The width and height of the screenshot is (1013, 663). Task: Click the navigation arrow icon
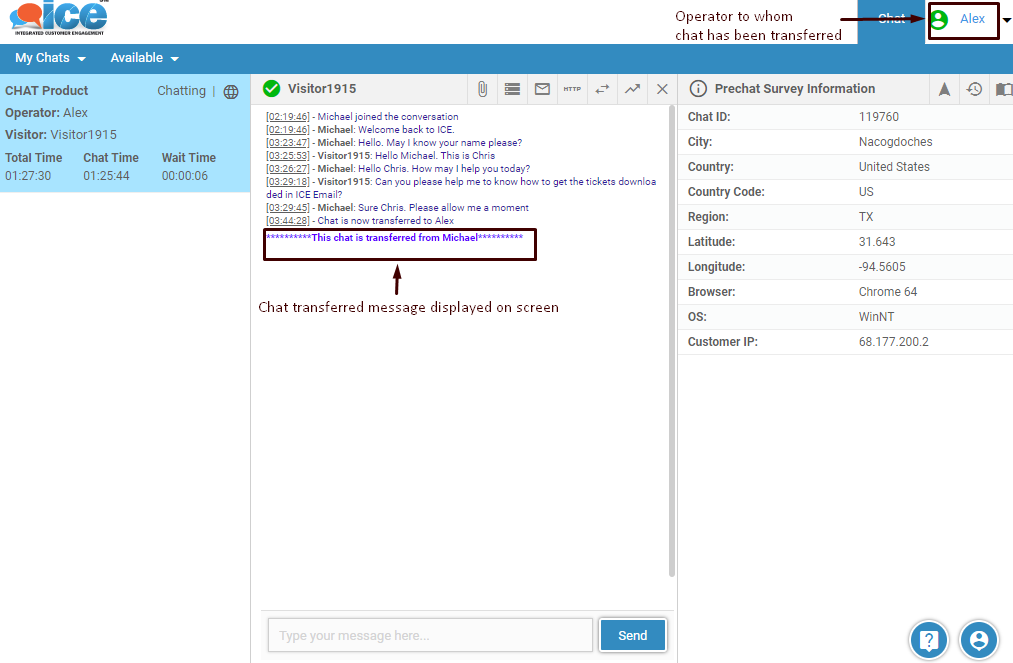coord(944,89)
